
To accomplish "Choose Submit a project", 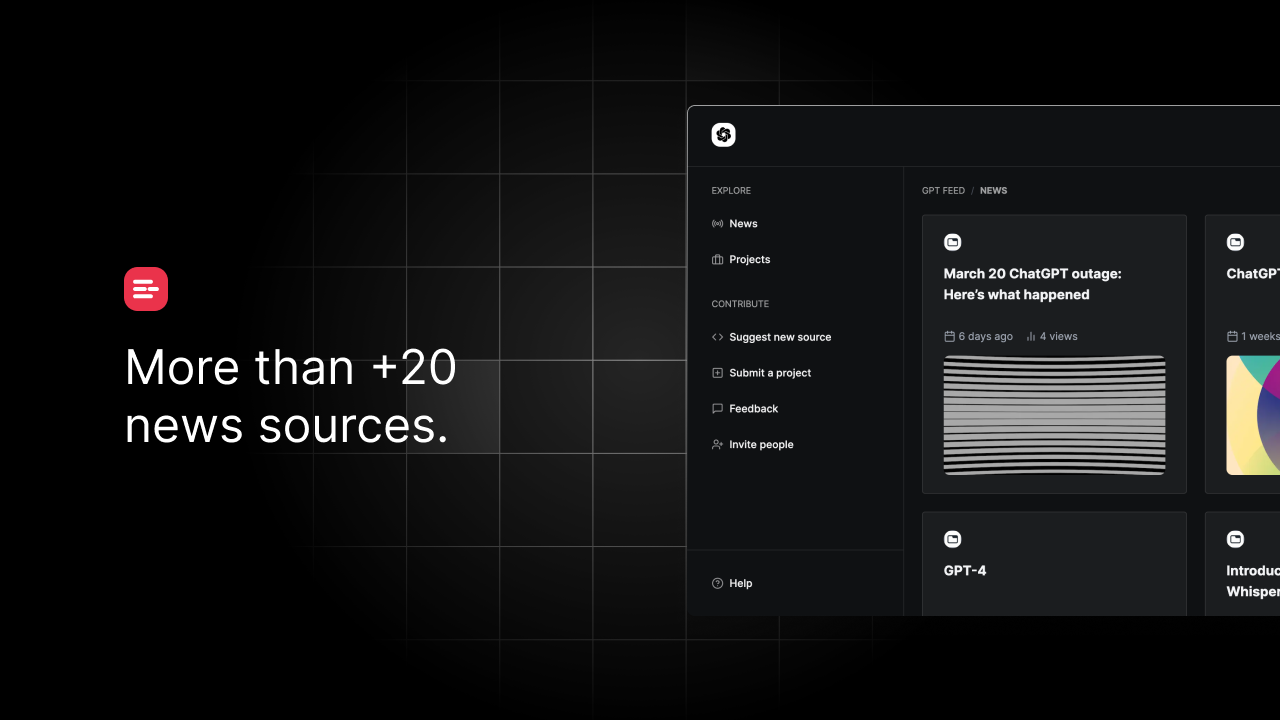I will pos(770,373).
